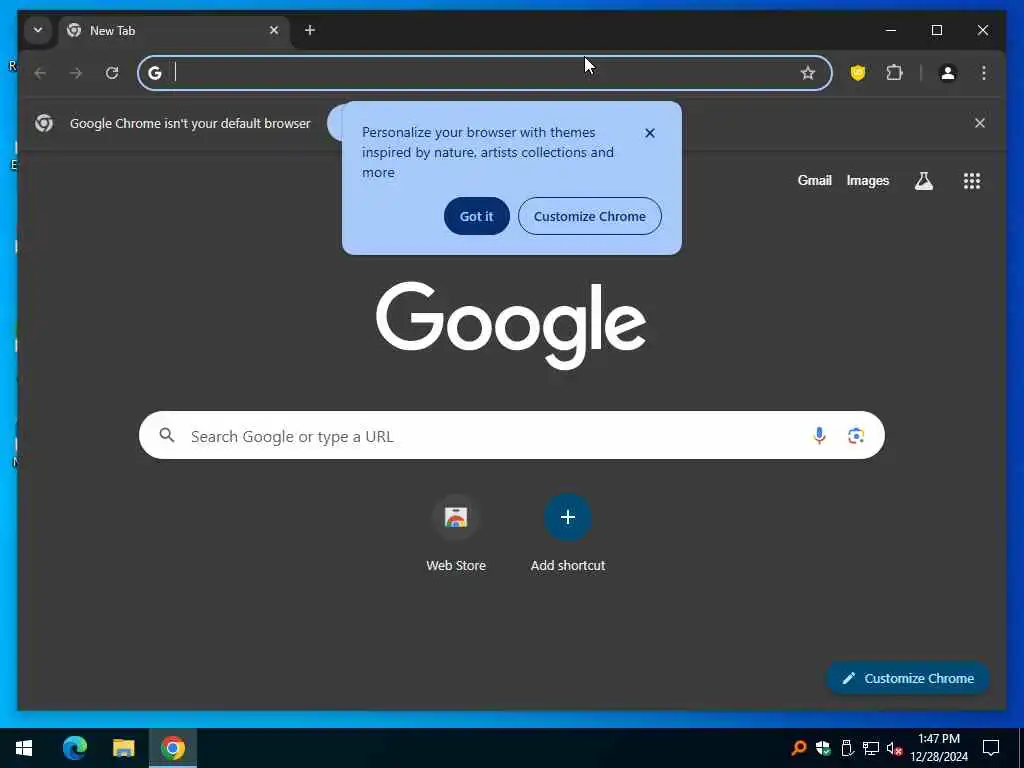Click the muted volume tray icon
The width and height of the screenshot is (1024, 768).
click(894, 748)
